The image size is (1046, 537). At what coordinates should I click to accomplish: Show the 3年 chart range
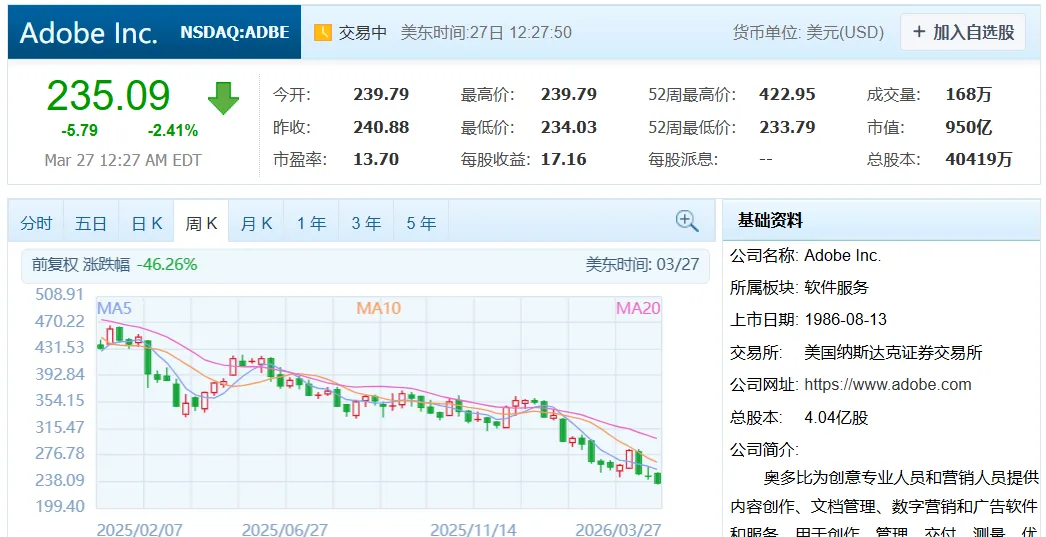[366, 223]
